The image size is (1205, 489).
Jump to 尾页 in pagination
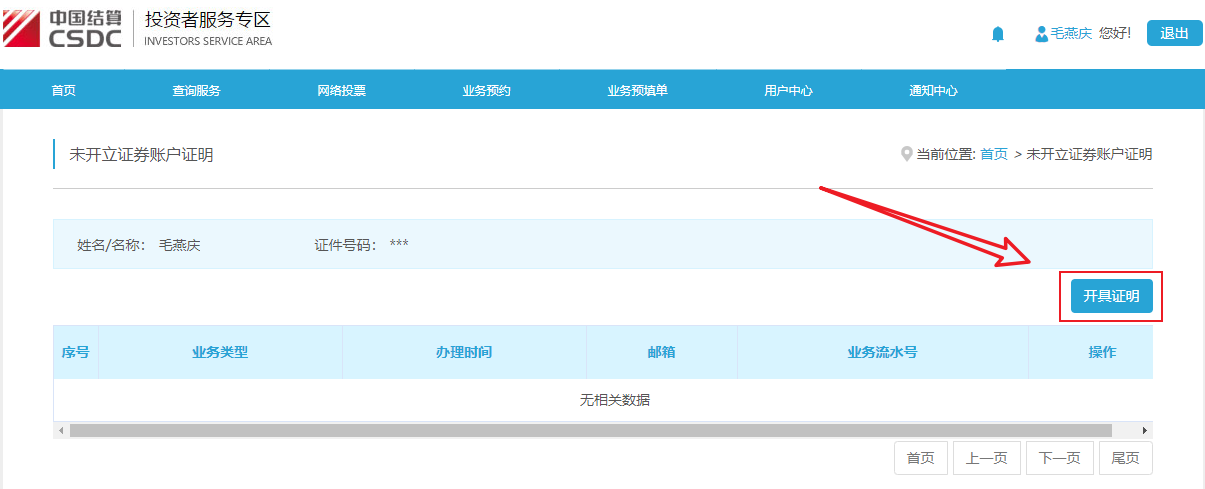[x=1125, y=458]
